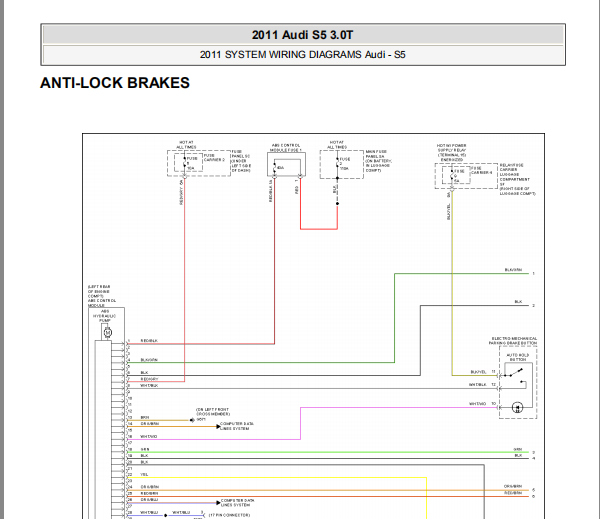Click the ABS hydraulic pump motor symbol
The image size is (600, 519).
pyautogui.click(x=108, y=333)
